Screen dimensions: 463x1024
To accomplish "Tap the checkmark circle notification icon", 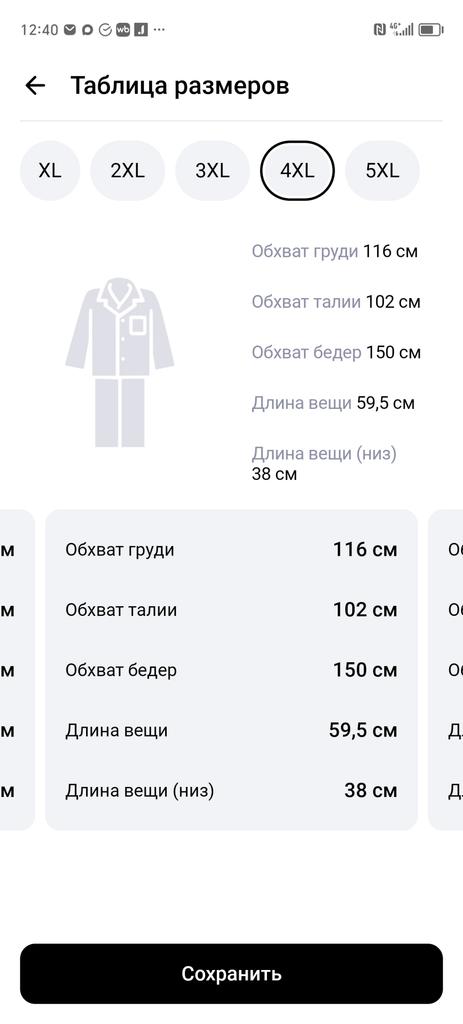I will pyautogui.click(x=105, y=29).
